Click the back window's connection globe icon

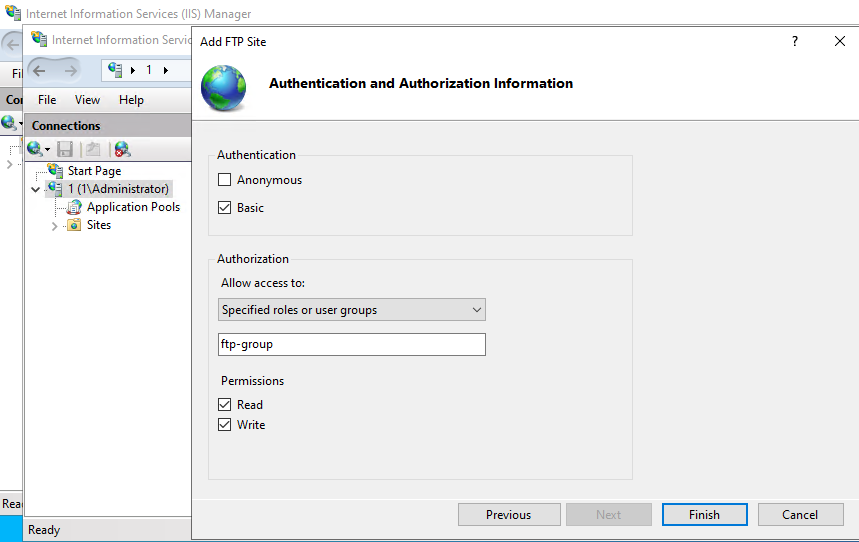coord(9,122)
